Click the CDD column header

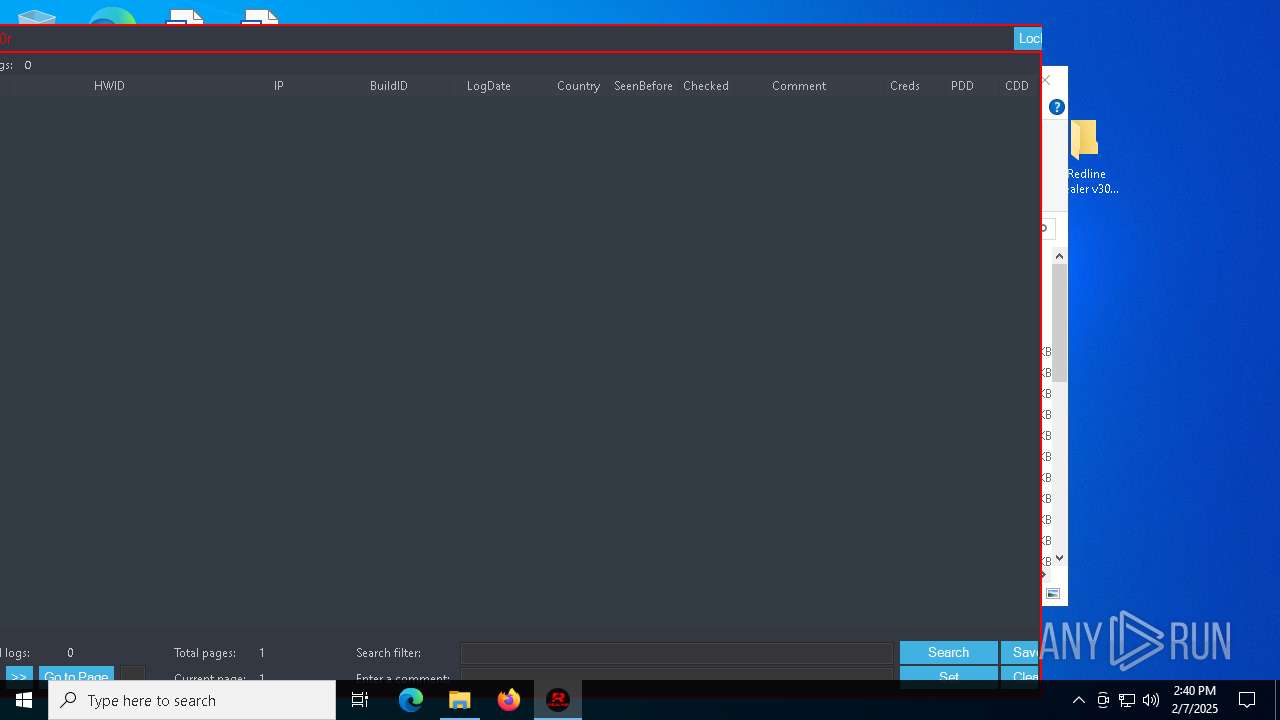[1017, 86]
